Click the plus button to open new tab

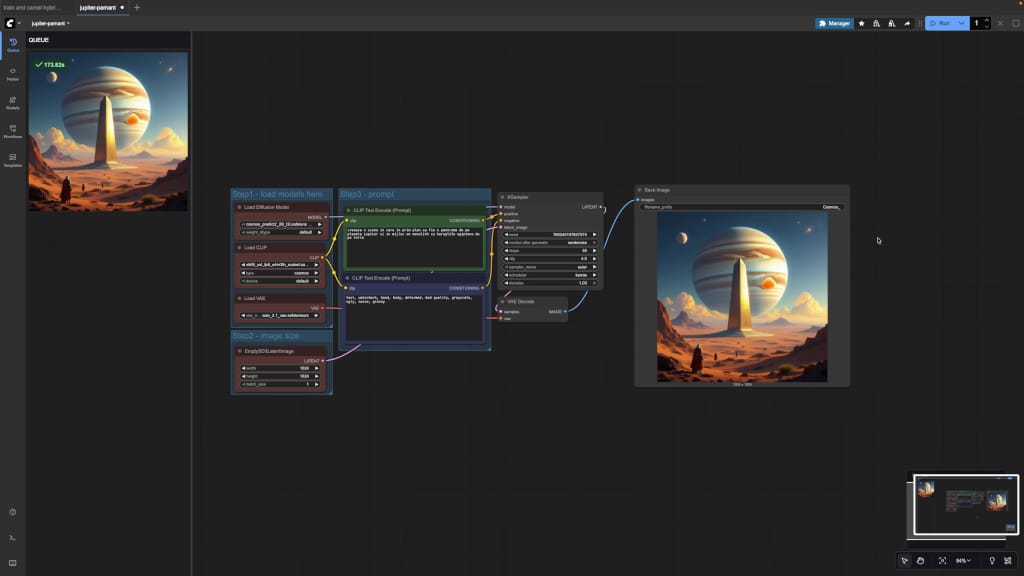tap(137, 7)
